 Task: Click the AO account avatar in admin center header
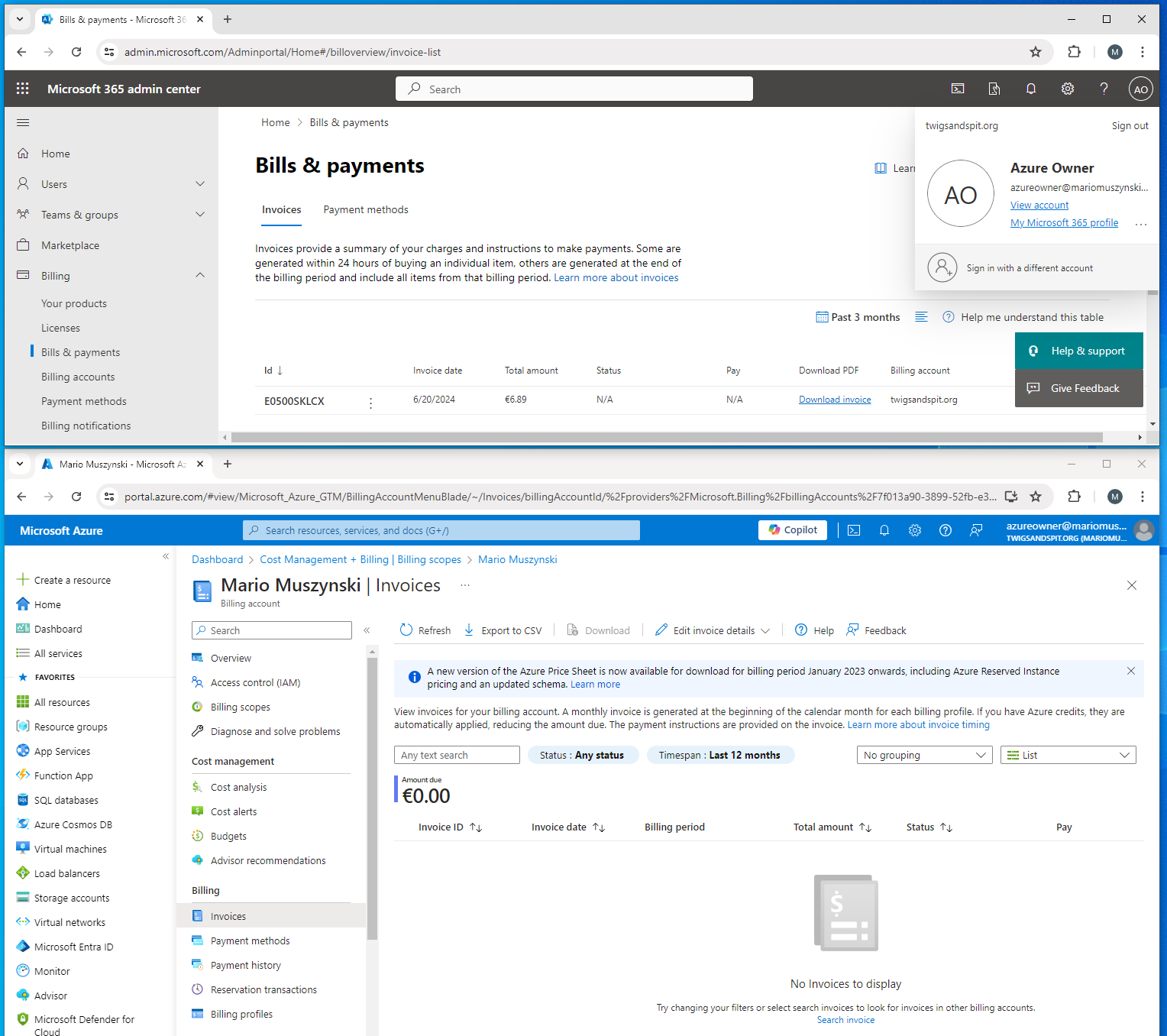pyautogui.click(x=1140, y=89)
